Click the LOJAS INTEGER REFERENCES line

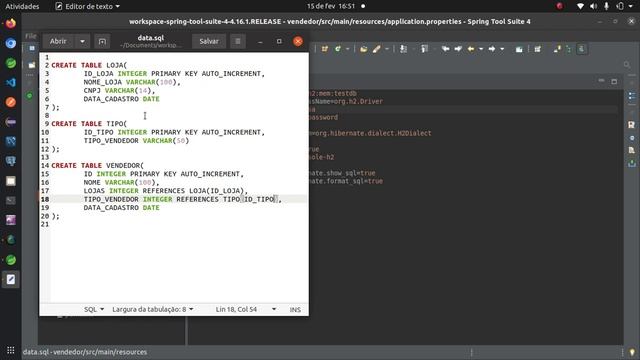(x=166, y=191)
